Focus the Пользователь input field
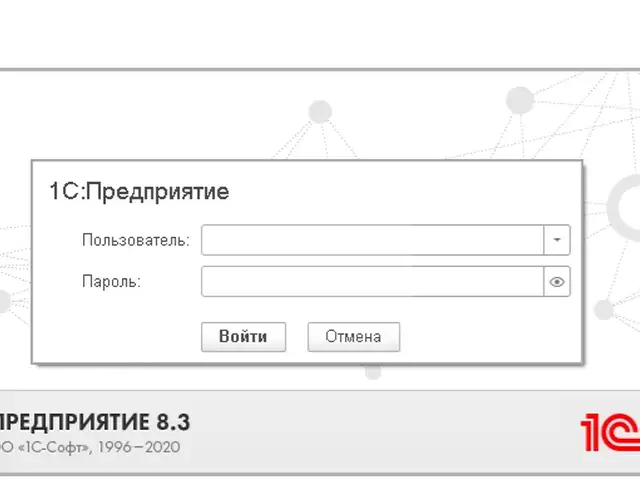 (373, 240)
